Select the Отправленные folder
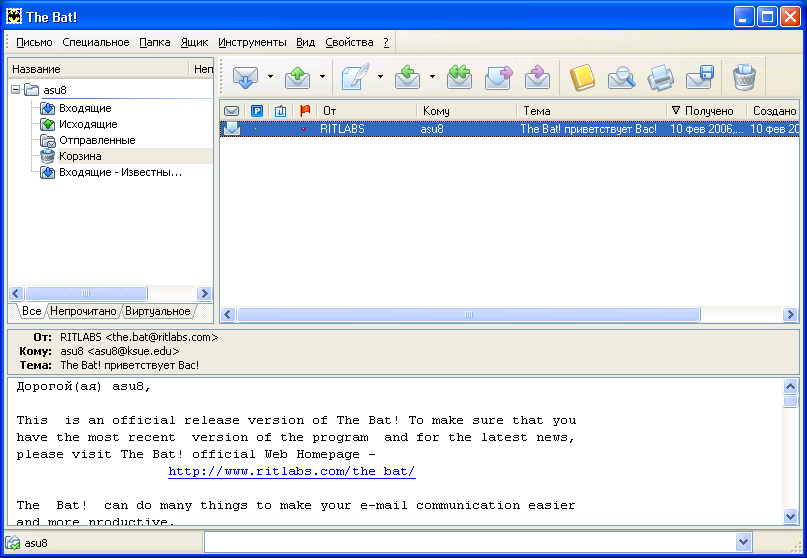The height and width of the screenshot is (558, 807). [97, 140]
